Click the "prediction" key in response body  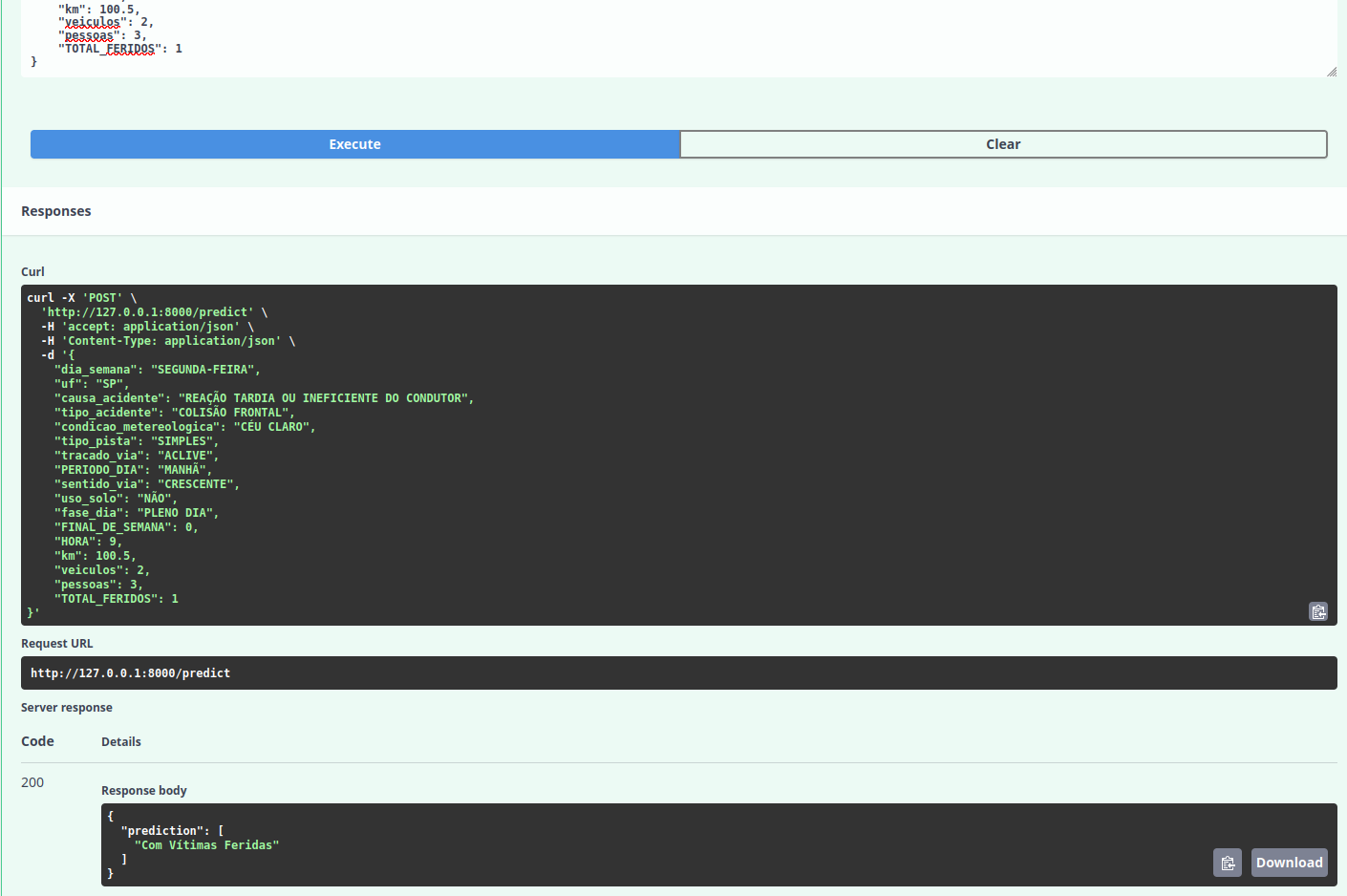161,831
